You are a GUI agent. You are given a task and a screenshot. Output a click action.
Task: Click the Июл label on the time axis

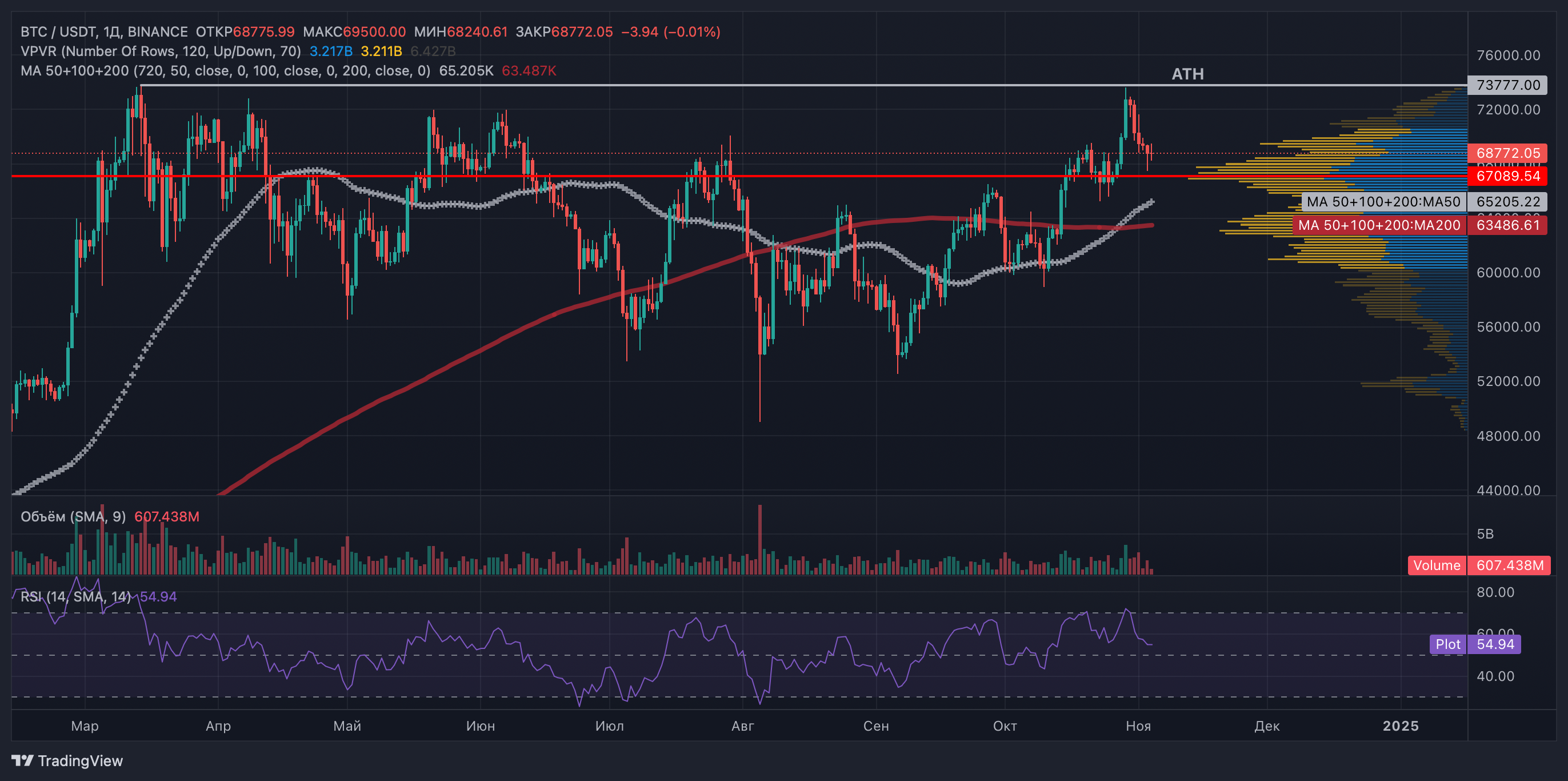(610, 726)
